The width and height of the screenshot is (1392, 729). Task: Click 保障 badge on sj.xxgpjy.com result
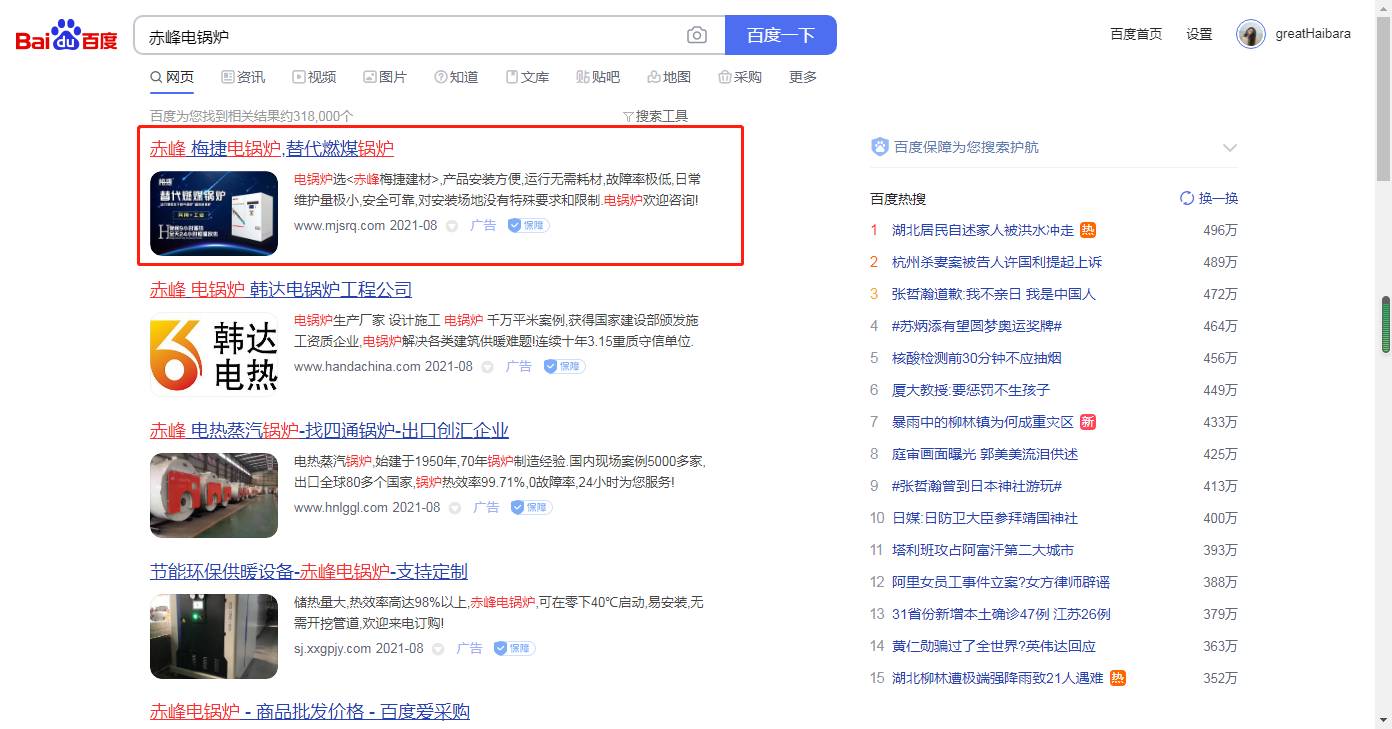514,649
